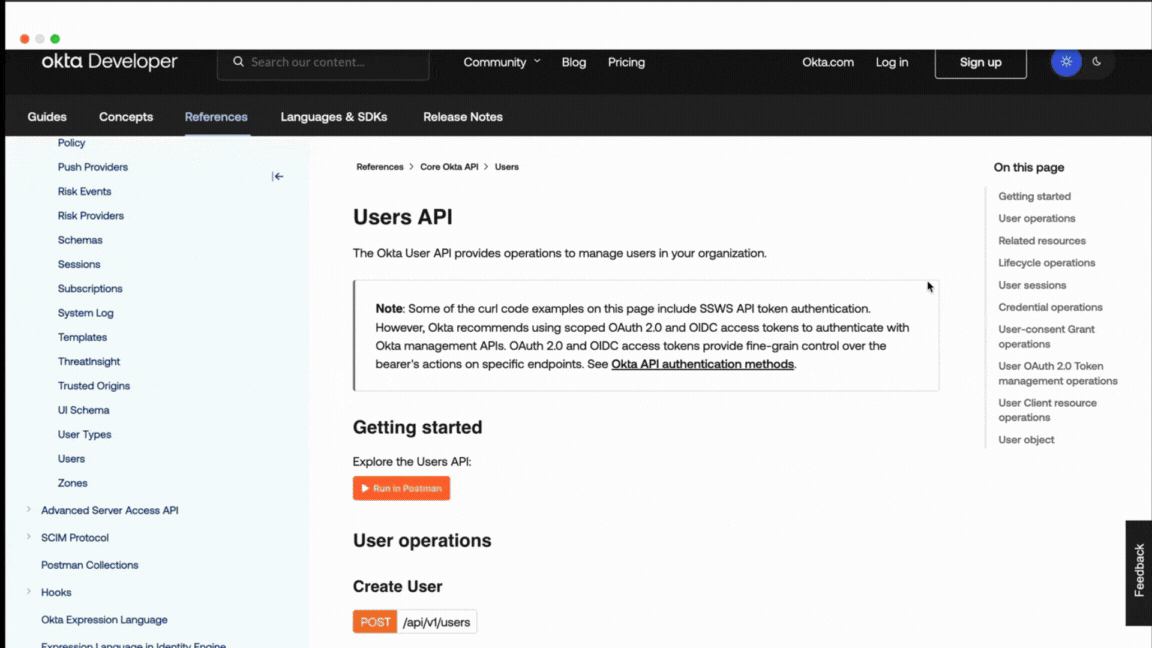Collapse the sidebar with arrow icon

[x=278, y=177]
